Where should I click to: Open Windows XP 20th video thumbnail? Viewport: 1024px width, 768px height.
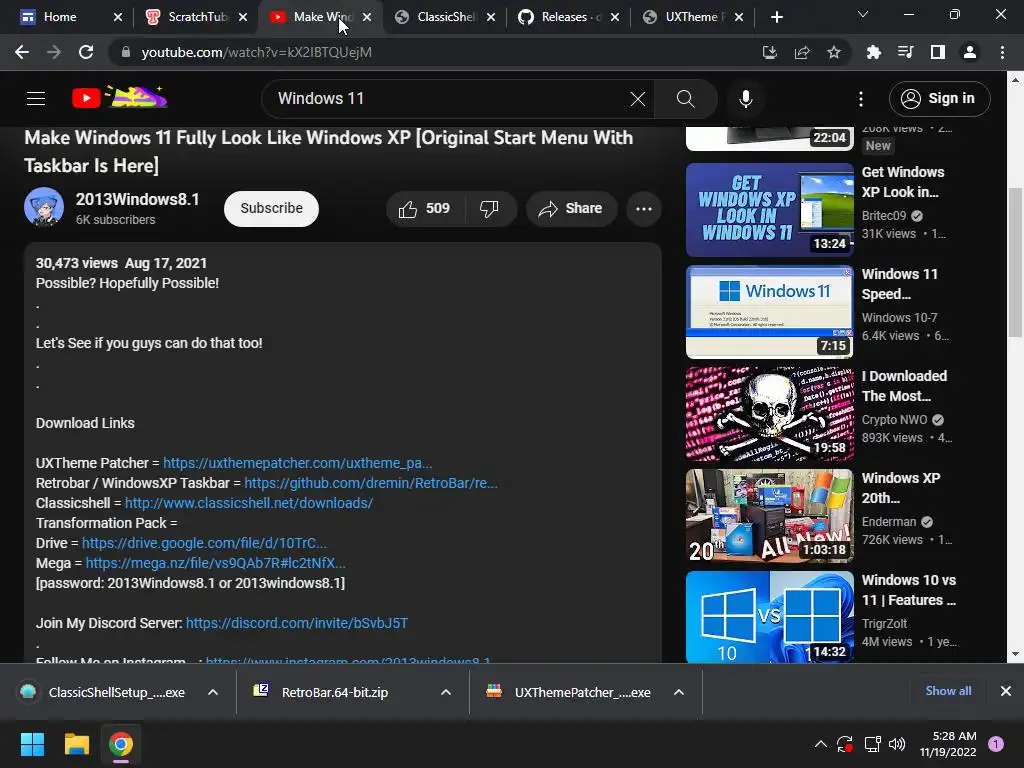pos(770,515)
